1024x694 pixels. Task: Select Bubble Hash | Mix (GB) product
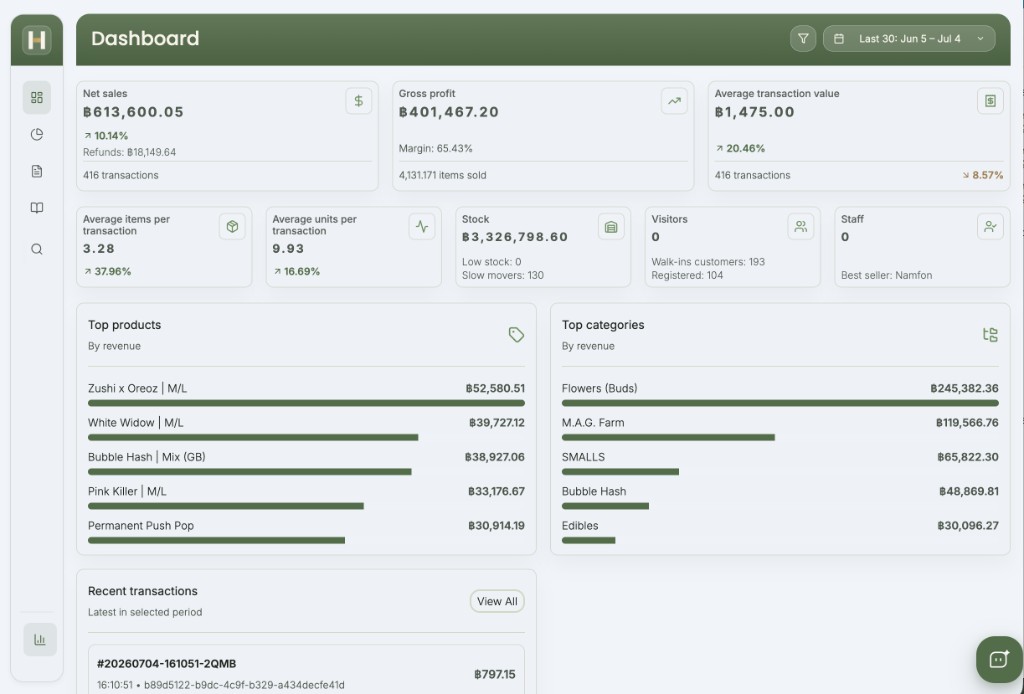coord(147,457)
